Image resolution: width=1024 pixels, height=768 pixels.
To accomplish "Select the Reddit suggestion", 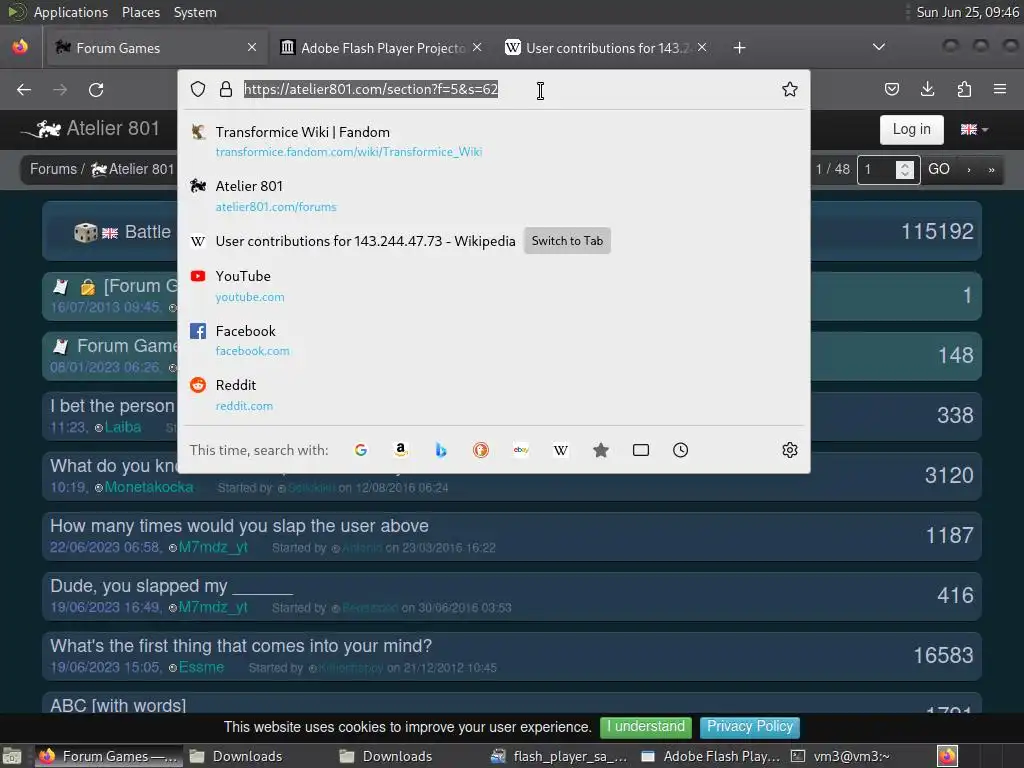I will tap(494, 395).
